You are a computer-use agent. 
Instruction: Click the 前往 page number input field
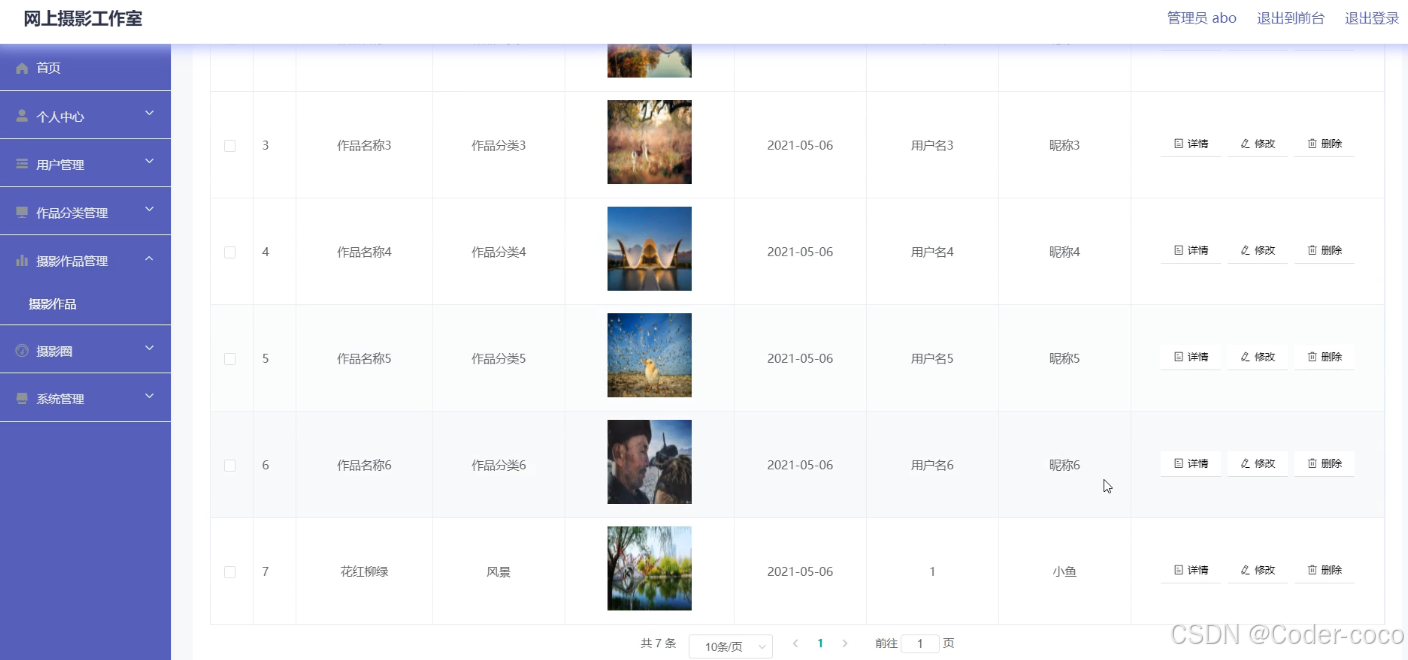pos(920,644)
